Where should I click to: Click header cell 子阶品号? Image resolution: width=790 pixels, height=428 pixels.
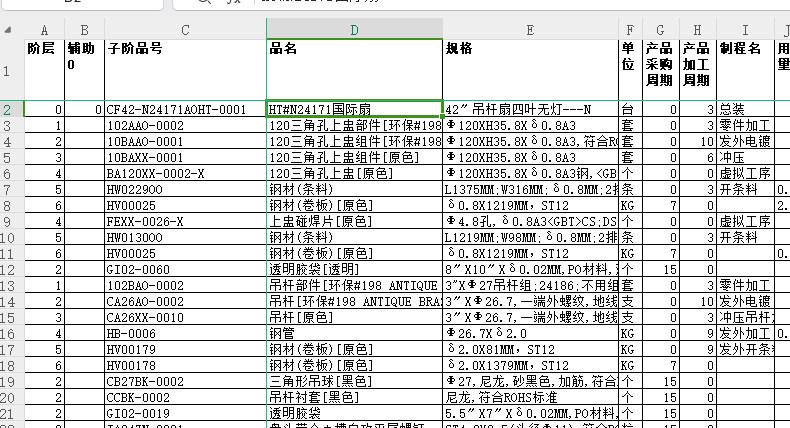185,70
